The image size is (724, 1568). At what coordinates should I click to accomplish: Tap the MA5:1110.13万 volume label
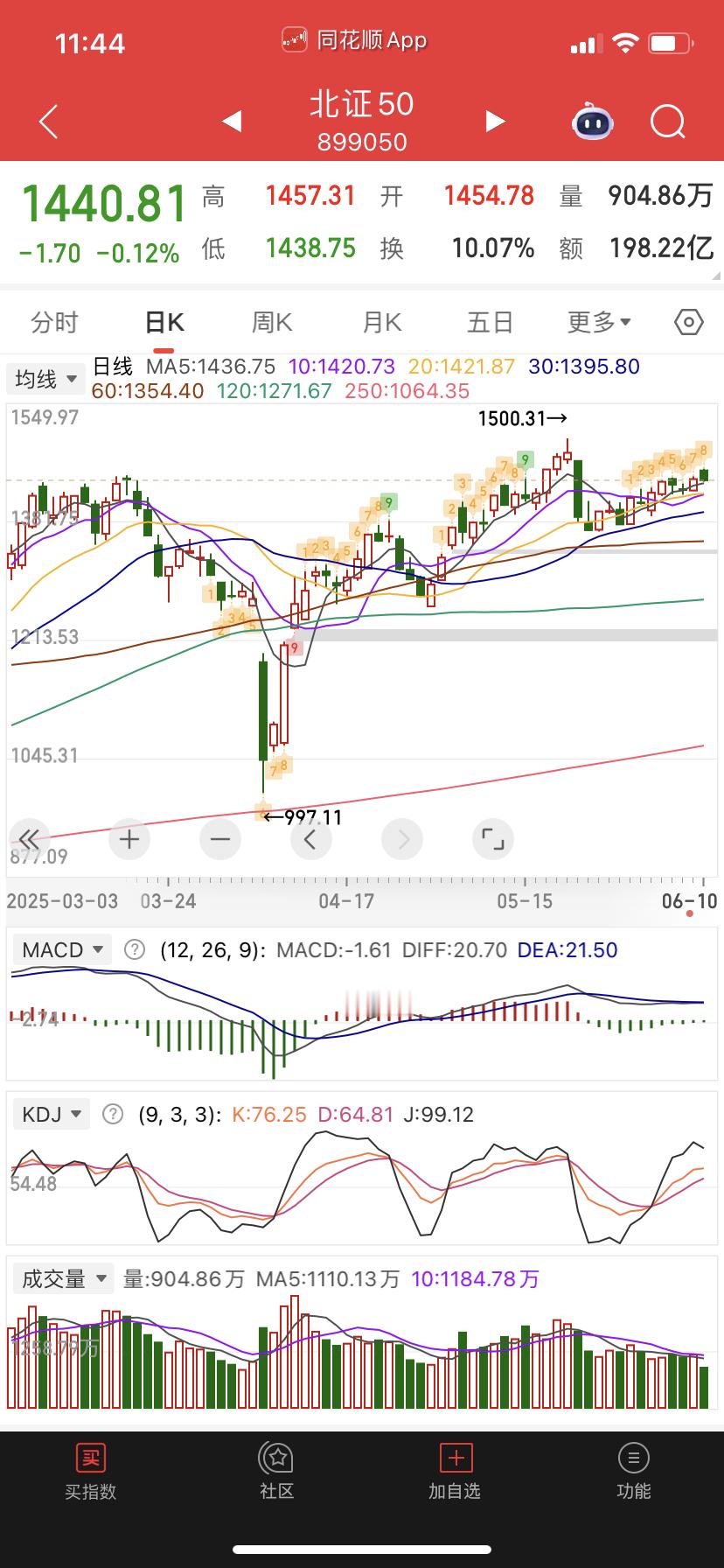pyautogui.click(x=328, y=1278)
